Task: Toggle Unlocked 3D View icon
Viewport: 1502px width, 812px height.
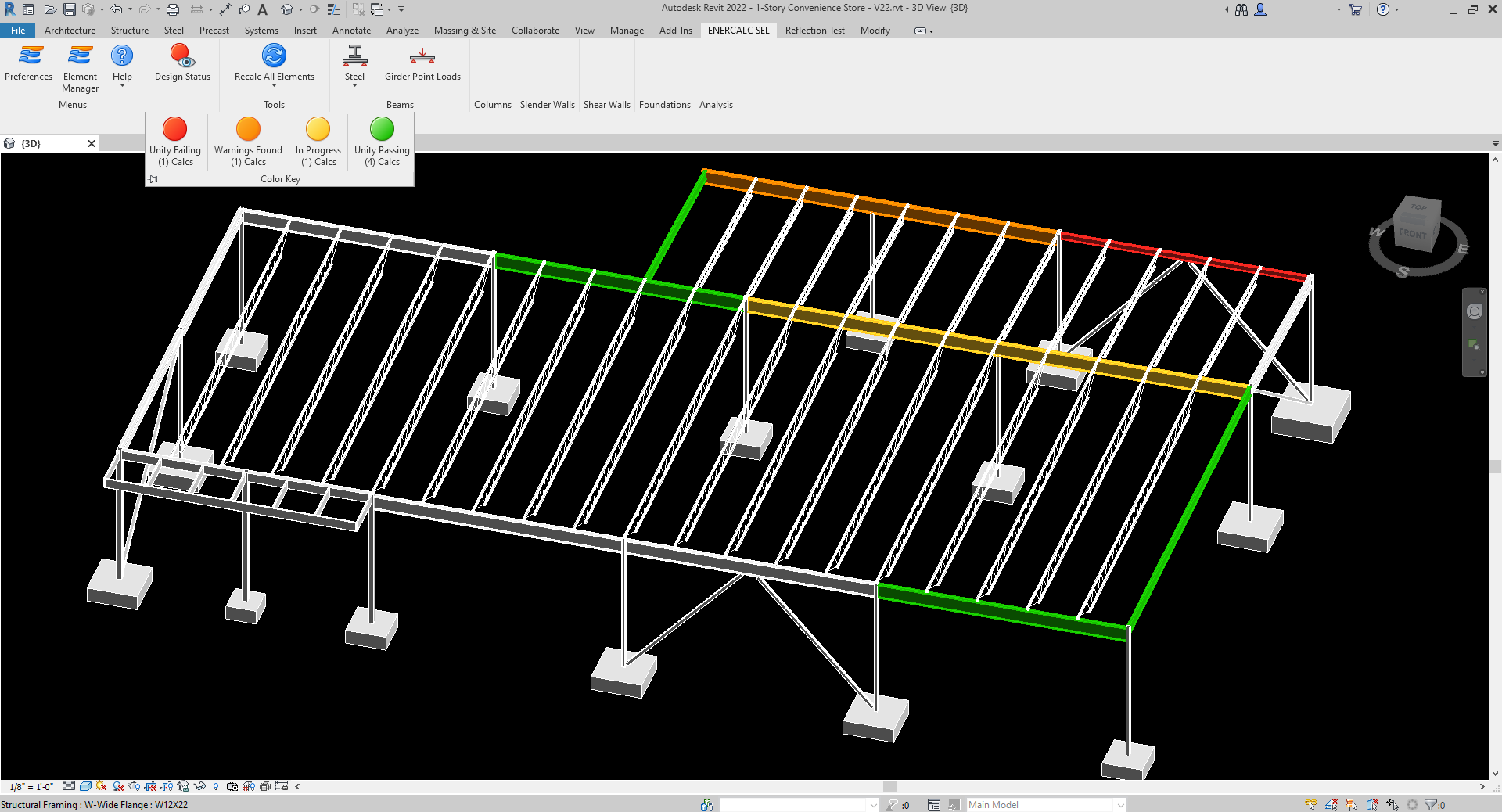Action: (x=183, y=786)
